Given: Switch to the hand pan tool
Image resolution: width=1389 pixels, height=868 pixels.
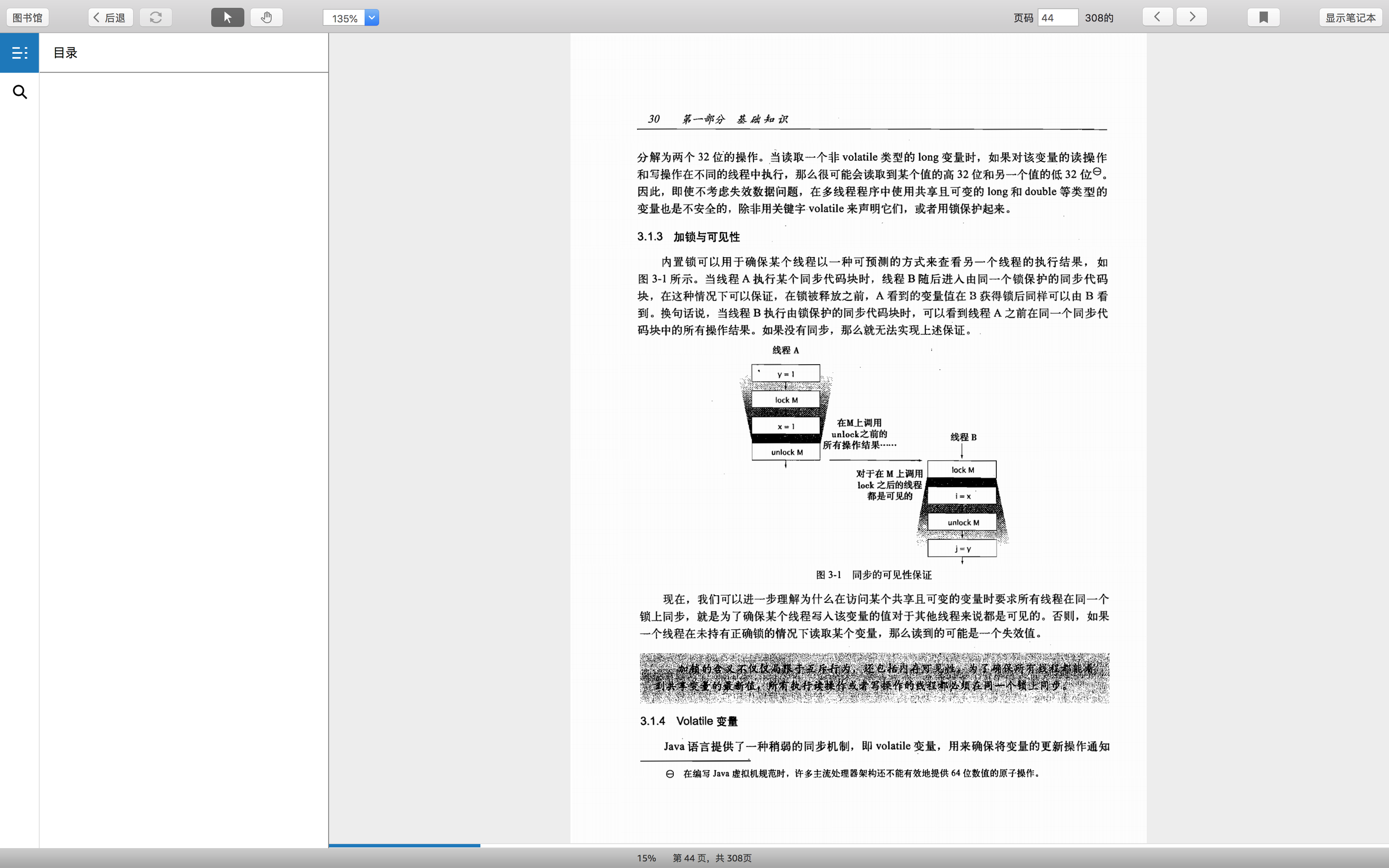Looking at the screenshot, I should [266, 18].
